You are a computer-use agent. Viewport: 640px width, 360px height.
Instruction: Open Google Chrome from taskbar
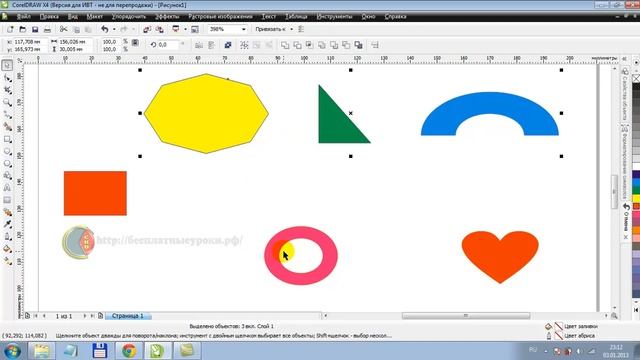pyautogui.click(x=129, y=351)
